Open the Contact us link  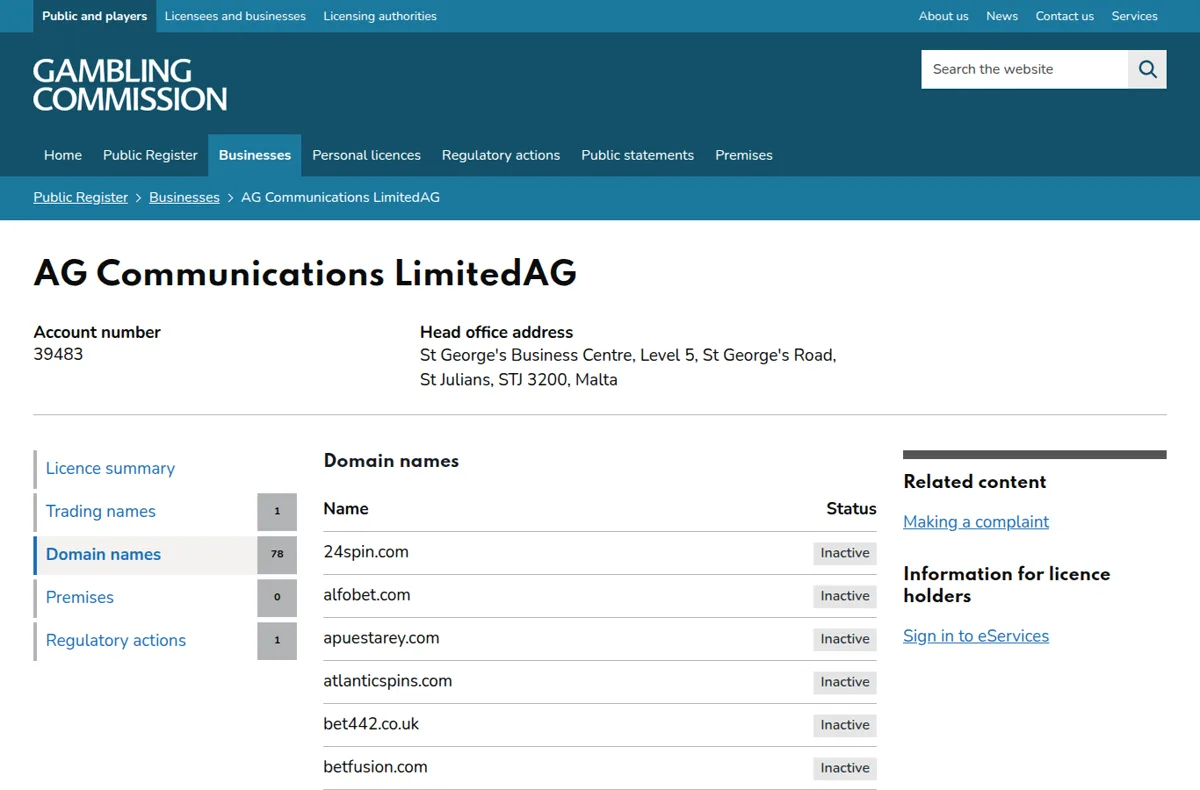(1065, 16)
